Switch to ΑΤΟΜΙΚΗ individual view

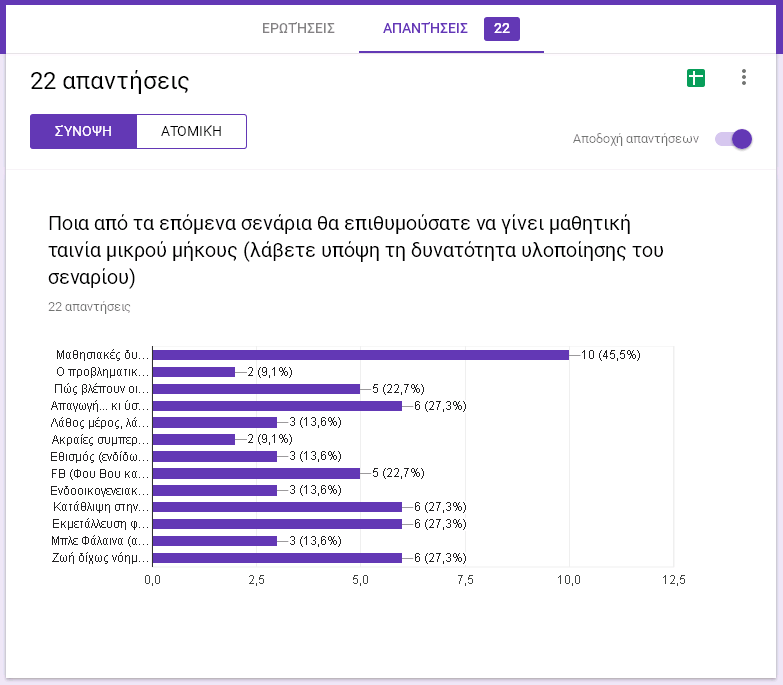[x=191, y=131]
